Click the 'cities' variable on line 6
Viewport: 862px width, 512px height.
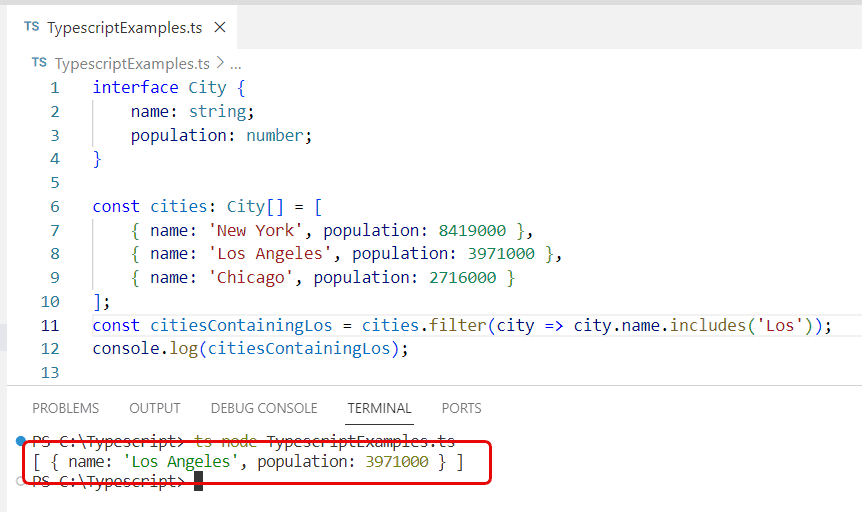179,206
